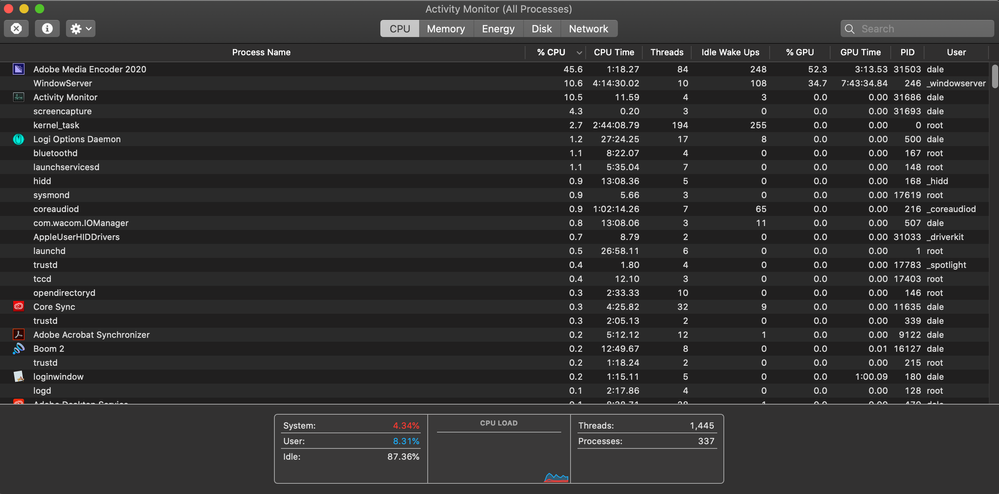Sort by % GPU column header
The width and height of the screenshot is (999, 494).
coord(800,52)
